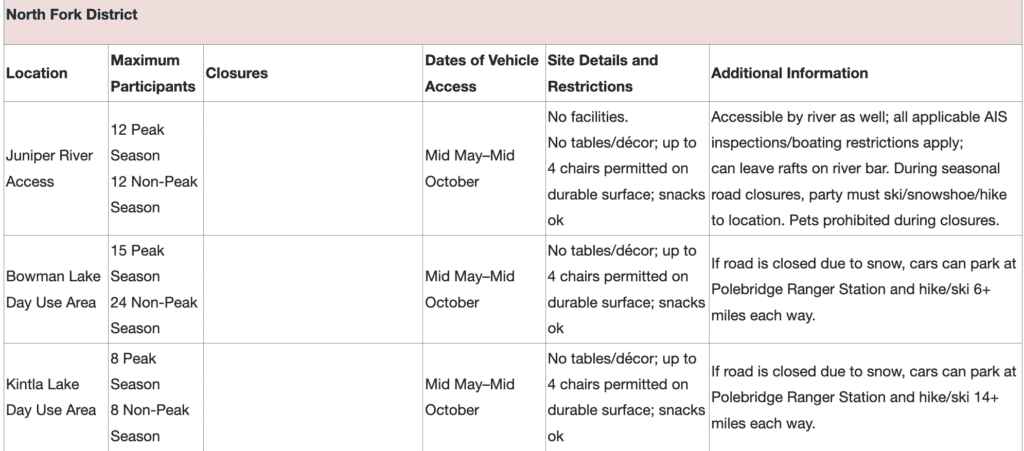
Task: Select the Additional Information column header
Action: [x=790, y=73]
